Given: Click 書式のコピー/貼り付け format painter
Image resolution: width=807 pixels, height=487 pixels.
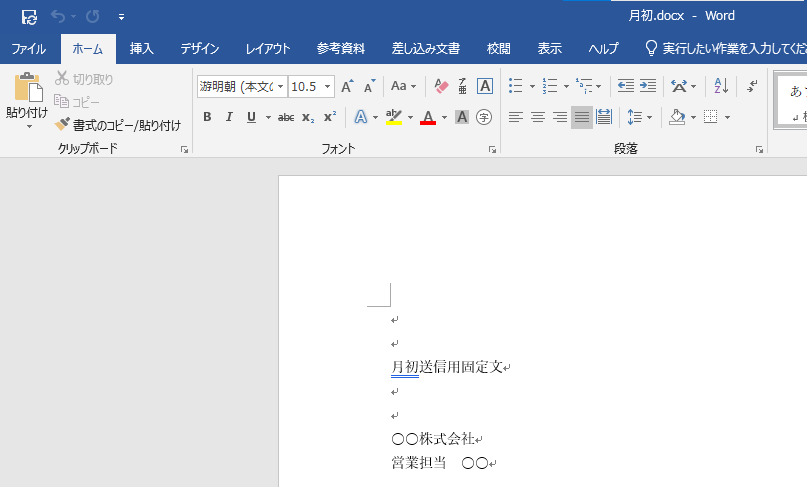Looking at the screenshot, I should (x=118, y=125).
